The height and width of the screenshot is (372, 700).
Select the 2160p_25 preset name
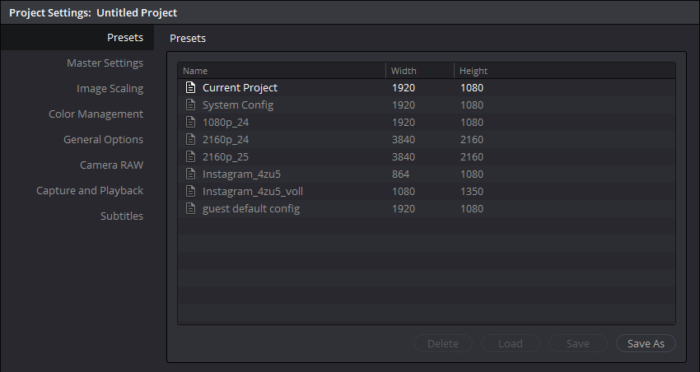(x=225, y=157)
